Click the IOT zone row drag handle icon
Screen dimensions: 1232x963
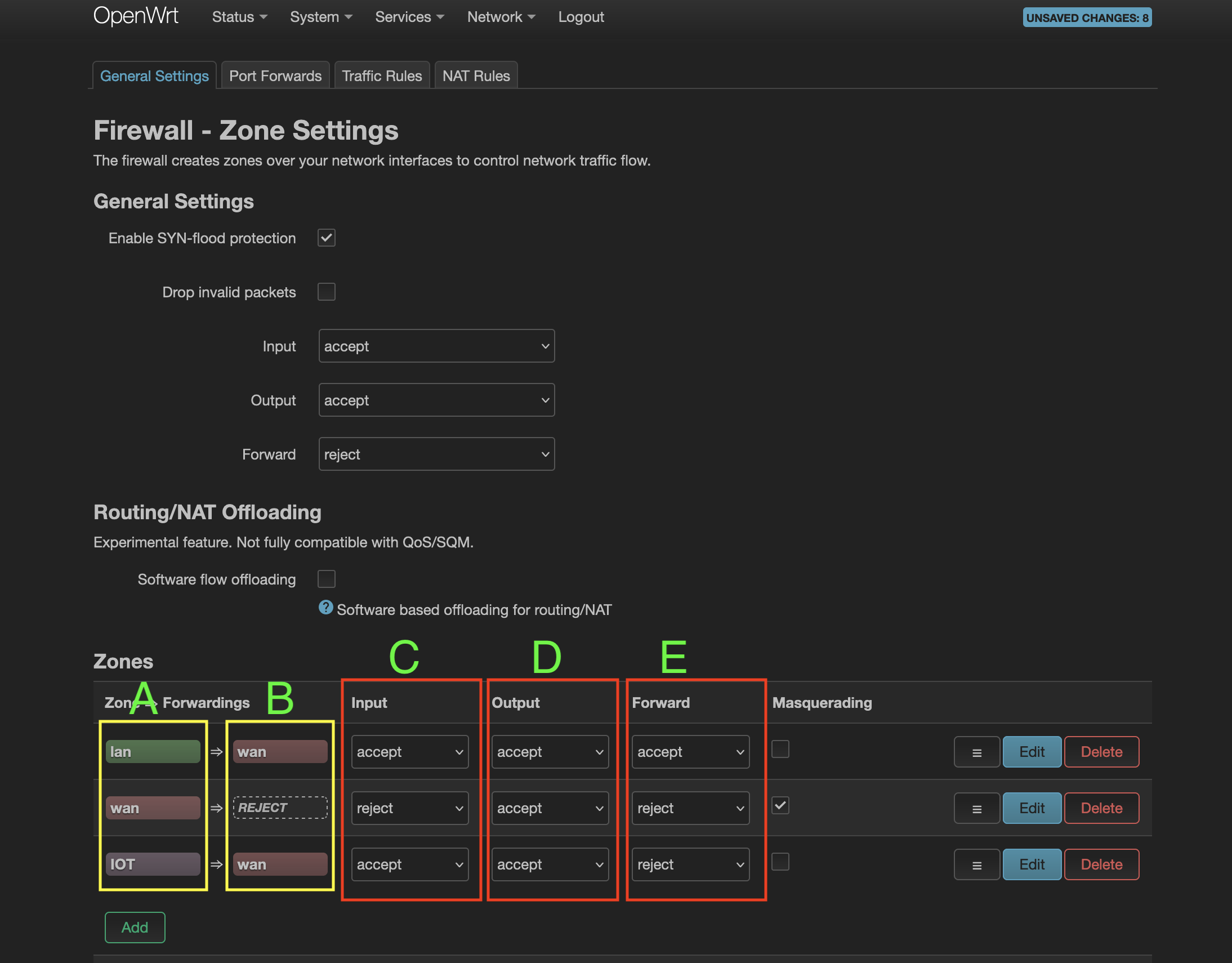pos(976,864)
